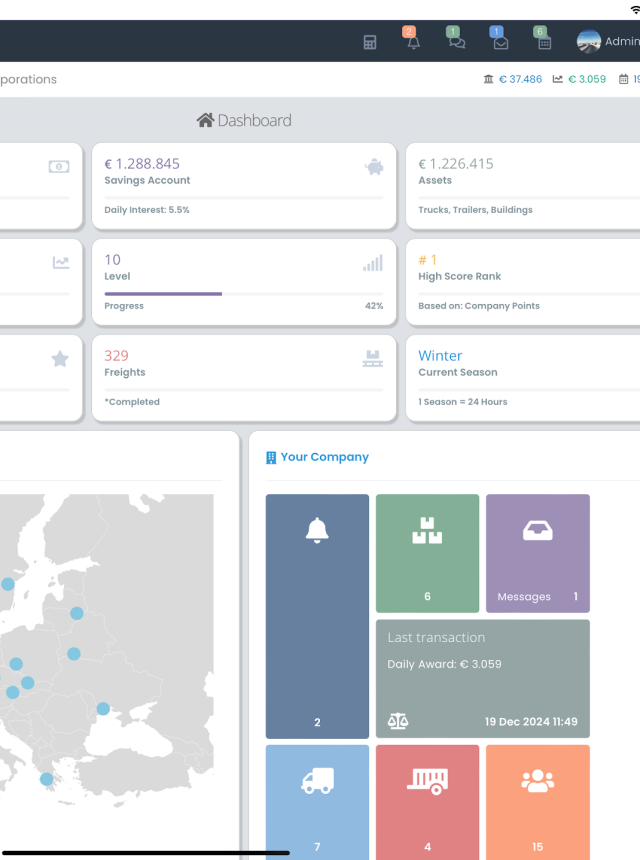The width and height of the screenshot is (640, 860).
Task: Click the Level 10 value
Action: point(112,259)
